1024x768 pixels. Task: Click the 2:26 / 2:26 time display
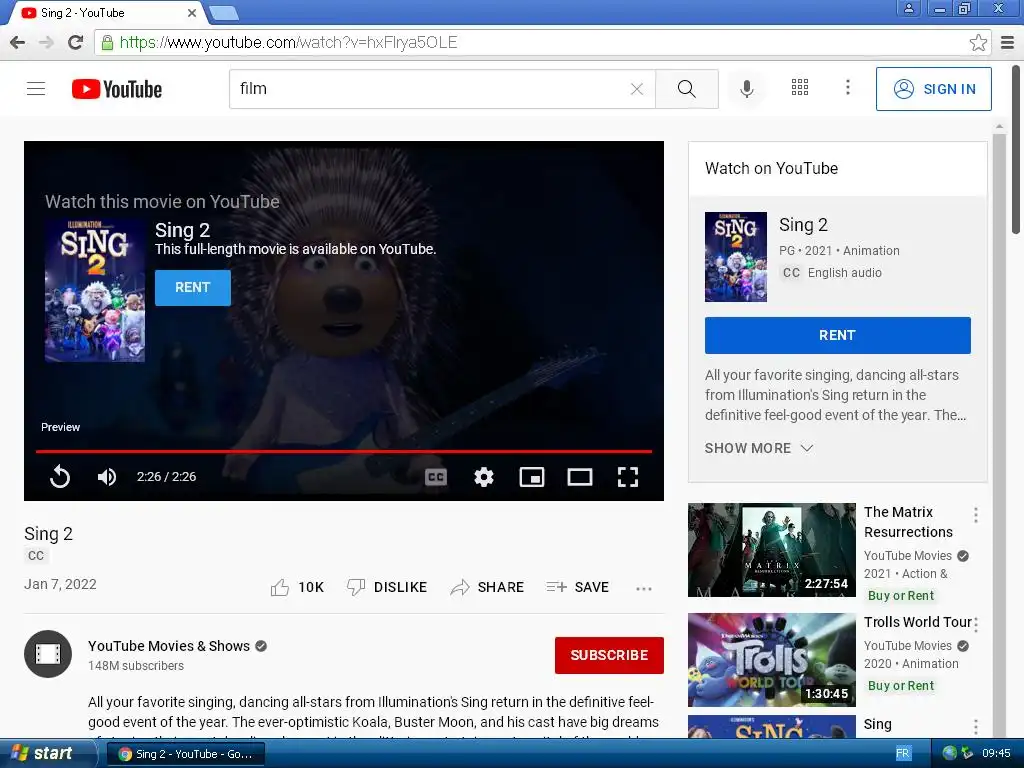click(x=167, y=477)
